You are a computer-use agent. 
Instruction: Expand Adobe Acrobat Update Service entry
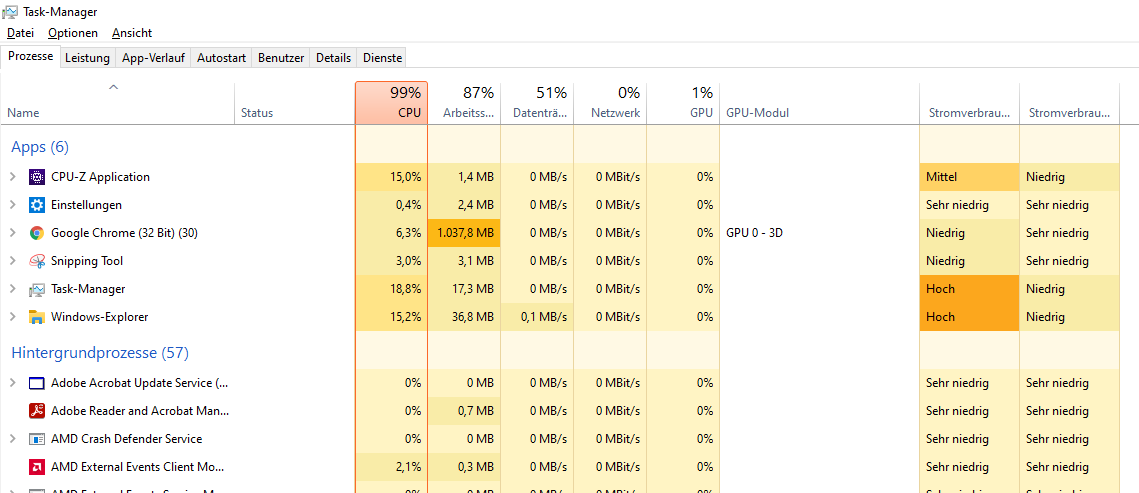click(x=12, y=383)
